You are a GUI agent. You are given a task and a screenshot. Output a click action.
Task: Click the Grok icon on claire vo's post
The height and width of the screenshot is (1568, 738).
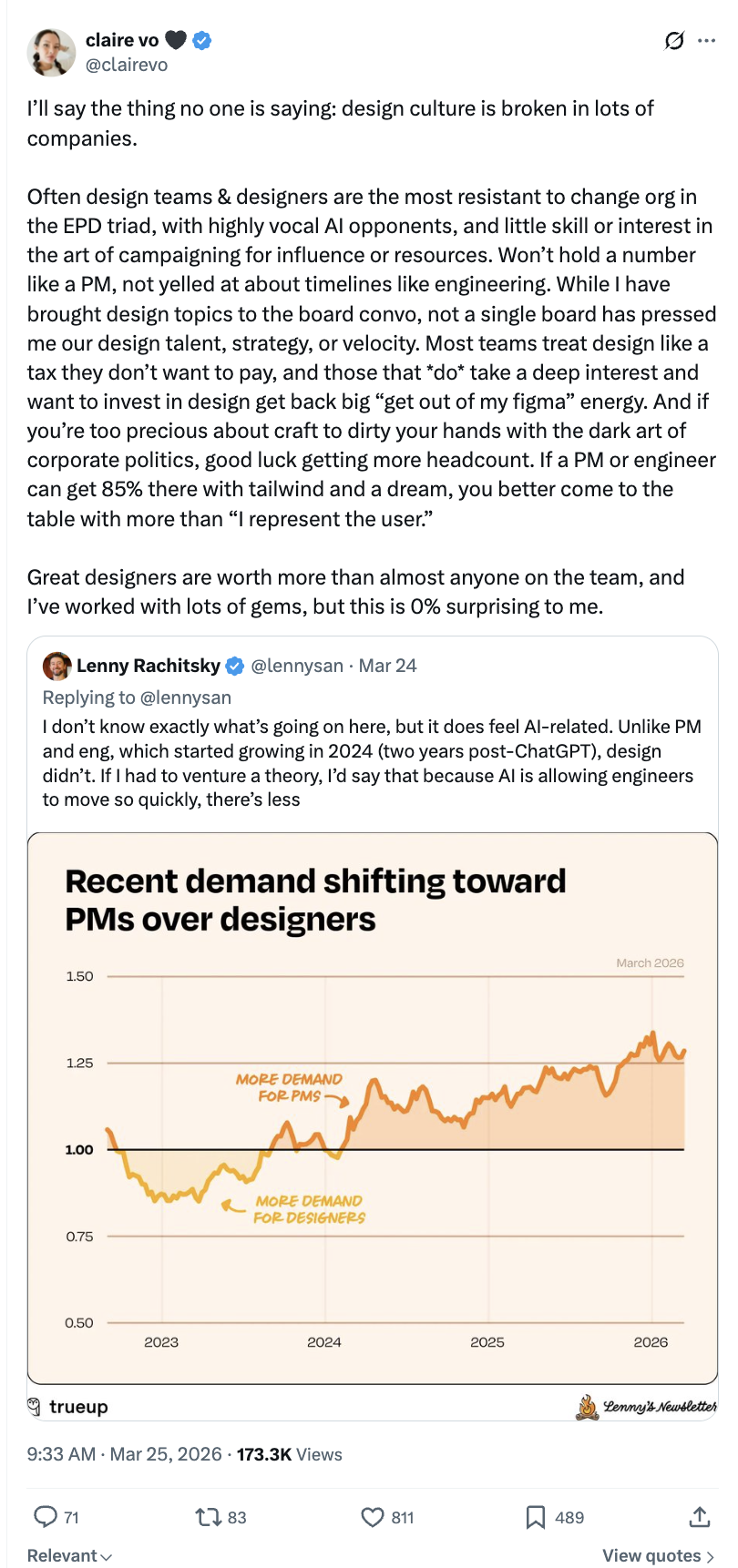(x=674, y=41)
